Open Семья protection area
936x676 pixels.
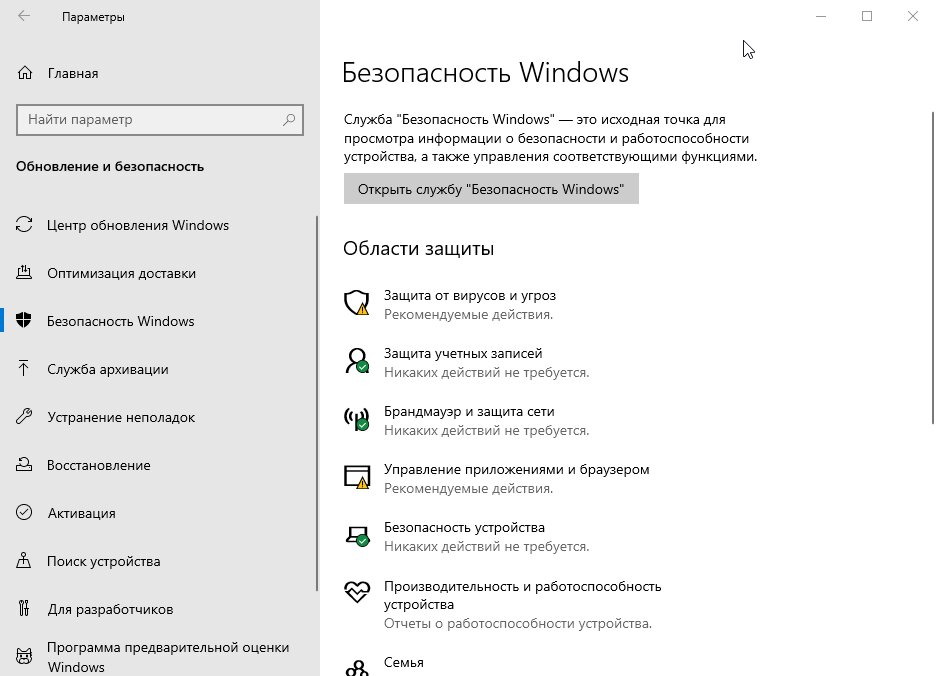coord(404,662)
